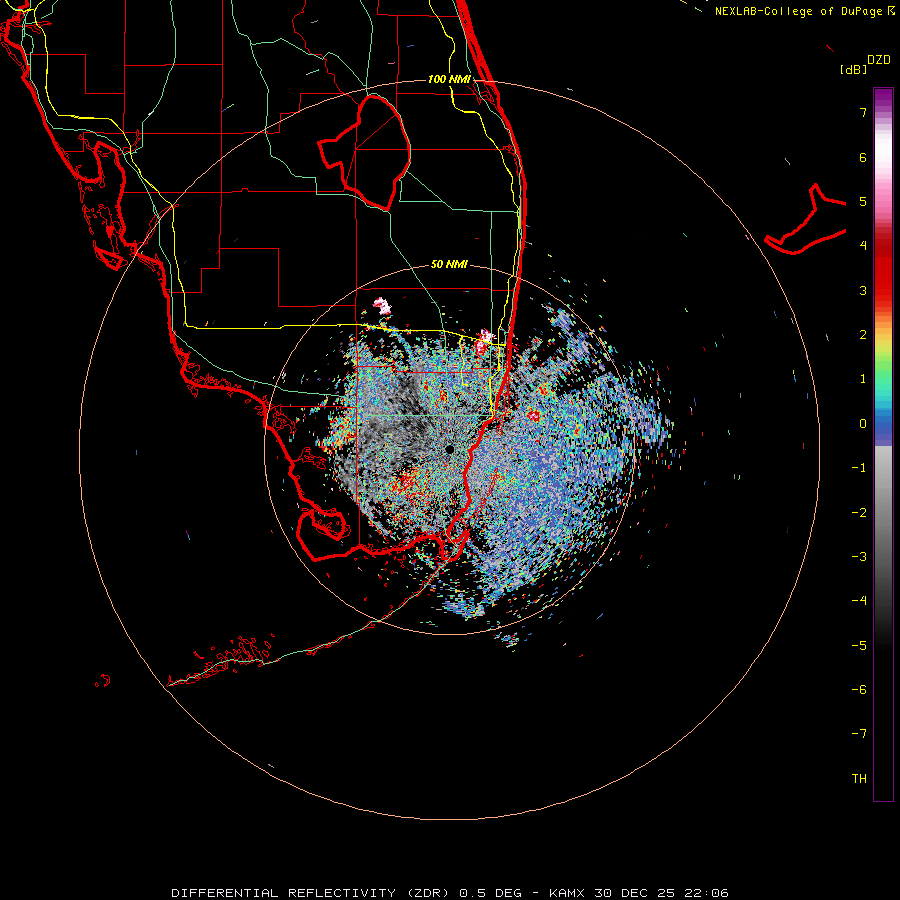
Task: Click the 3 value on color scale
Action: (x=863, y=290)
